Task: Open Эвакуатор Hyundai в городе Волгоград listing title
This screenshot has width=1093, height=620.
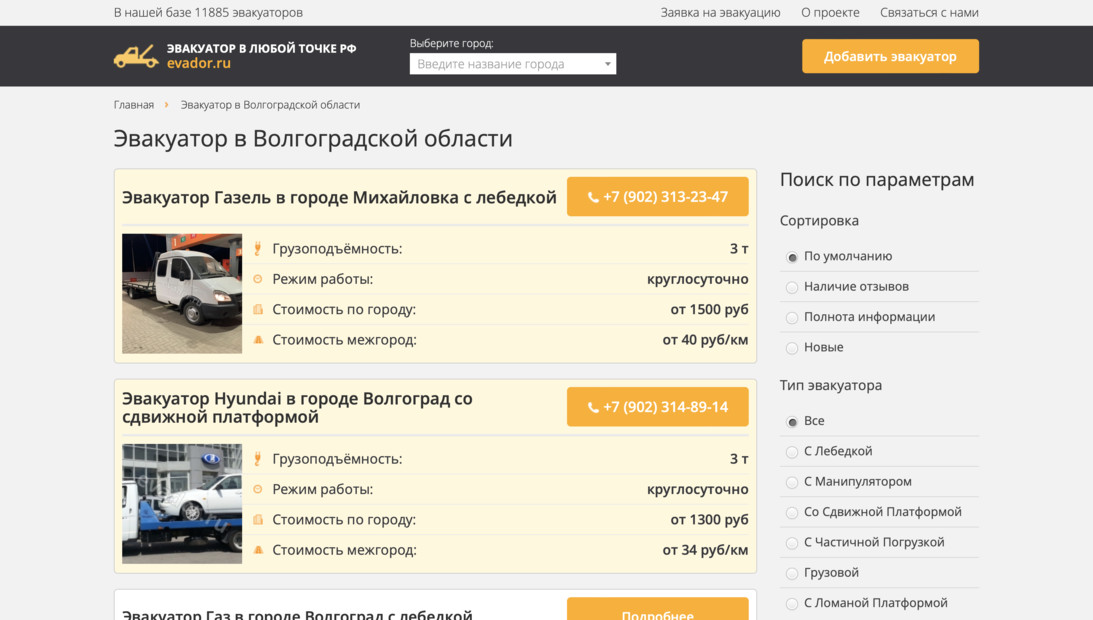Action: coord(297,407)
